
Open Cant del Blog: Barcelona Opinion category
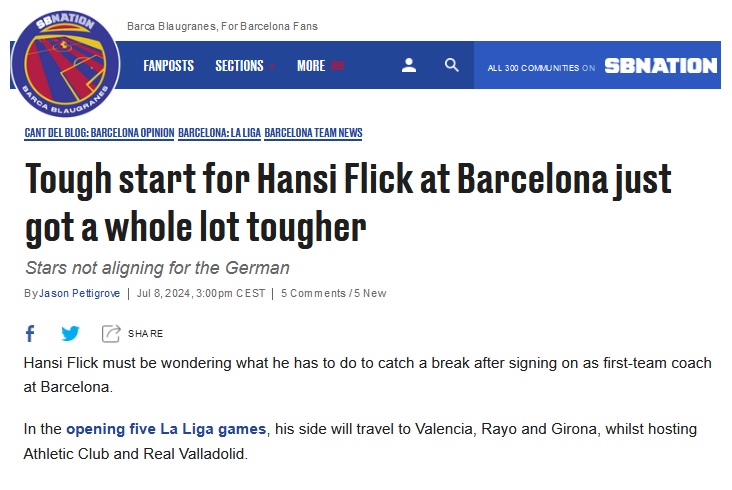click(99, 133)
